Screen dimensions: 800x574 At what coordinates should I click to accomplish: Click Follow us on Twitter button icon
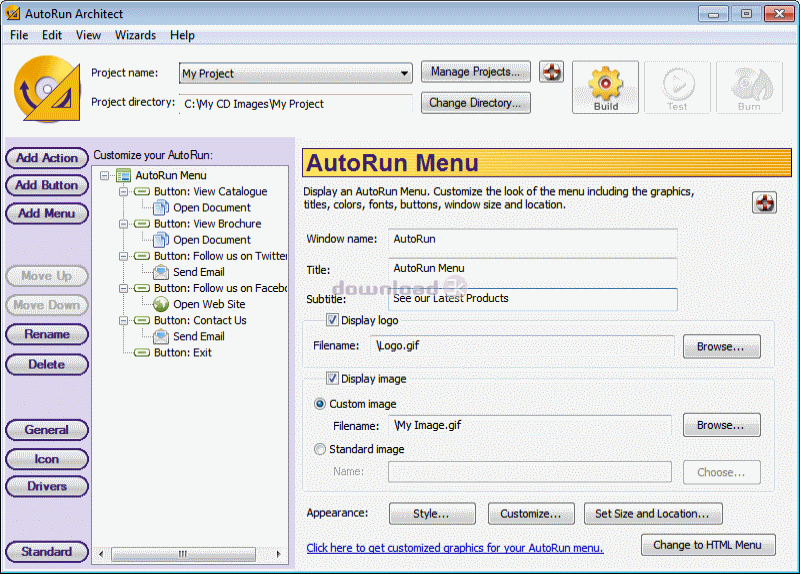(142, 256)
